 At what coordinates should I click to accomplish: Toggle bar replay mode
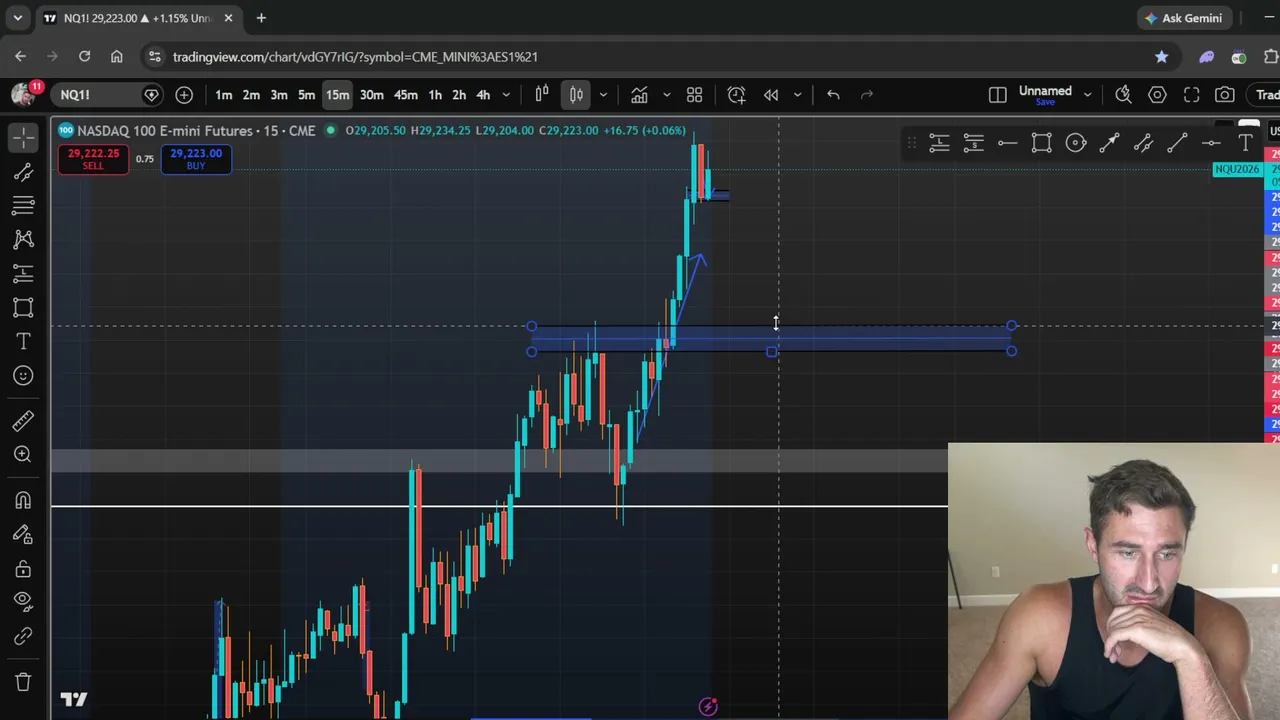[771, 95]
